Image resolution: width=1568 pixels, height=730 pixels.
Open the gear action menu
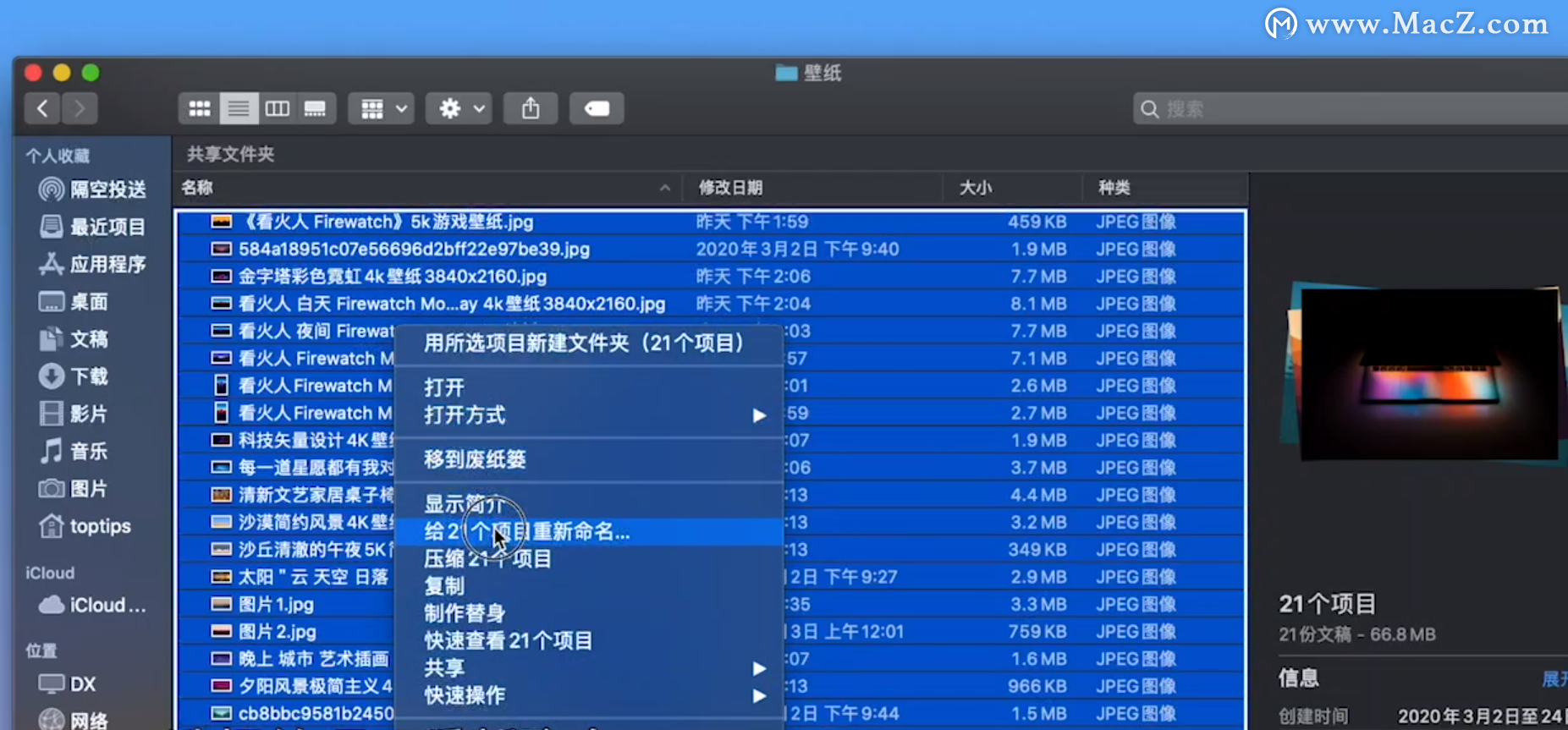pyautogui.click(x=459, y=108)
